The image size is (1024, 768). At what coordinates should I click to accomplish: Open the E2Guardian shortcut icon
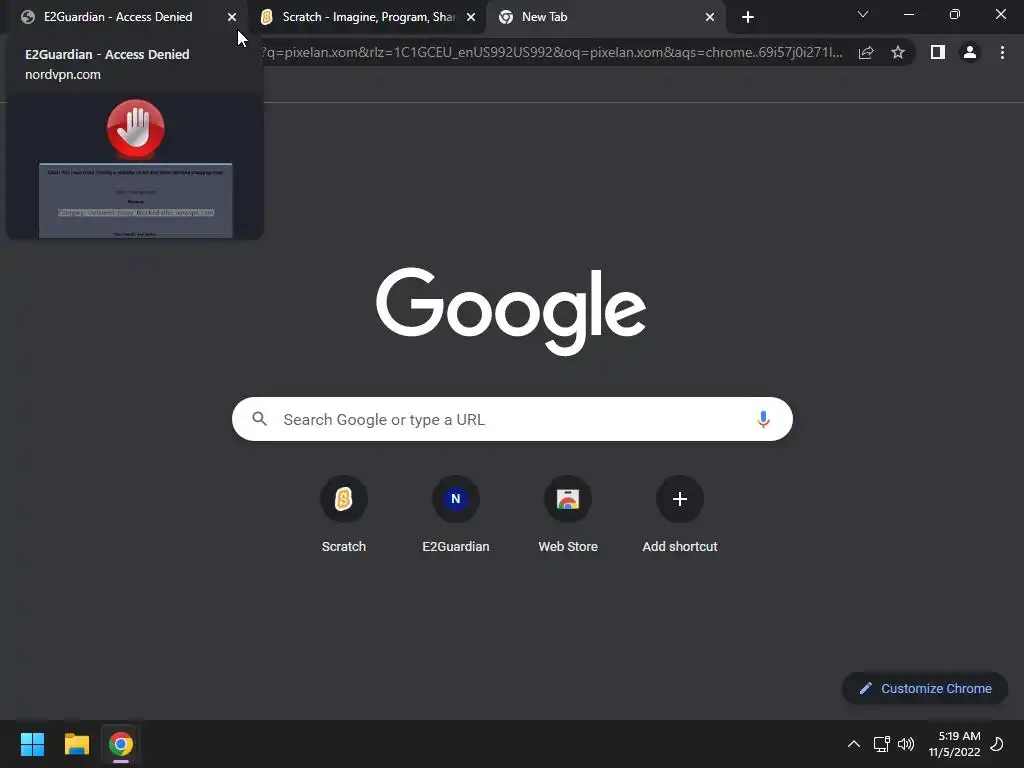tap(456, 499)
